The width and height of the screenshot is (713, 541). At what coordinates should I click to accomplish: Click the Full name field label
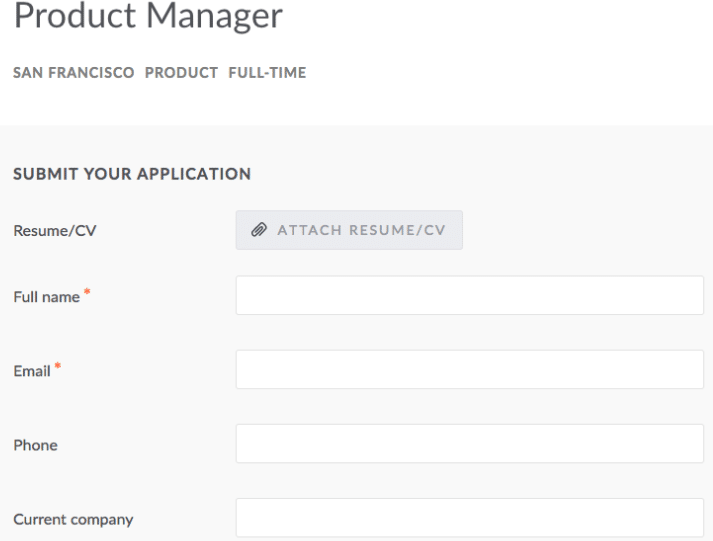[46, 297]
